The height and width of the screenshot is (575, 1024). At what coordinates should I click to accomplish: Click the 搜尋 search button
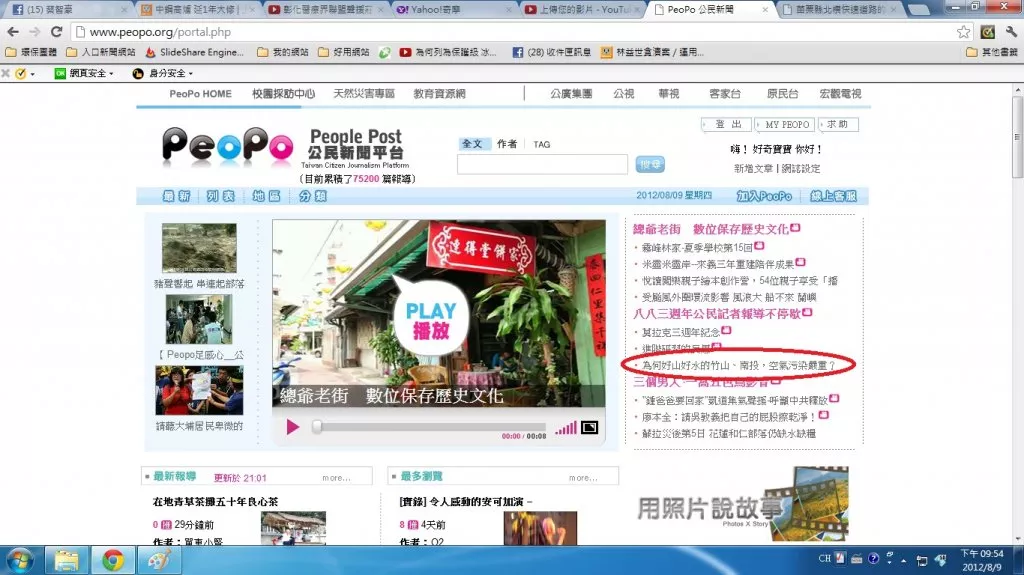[x=650, y=164]
